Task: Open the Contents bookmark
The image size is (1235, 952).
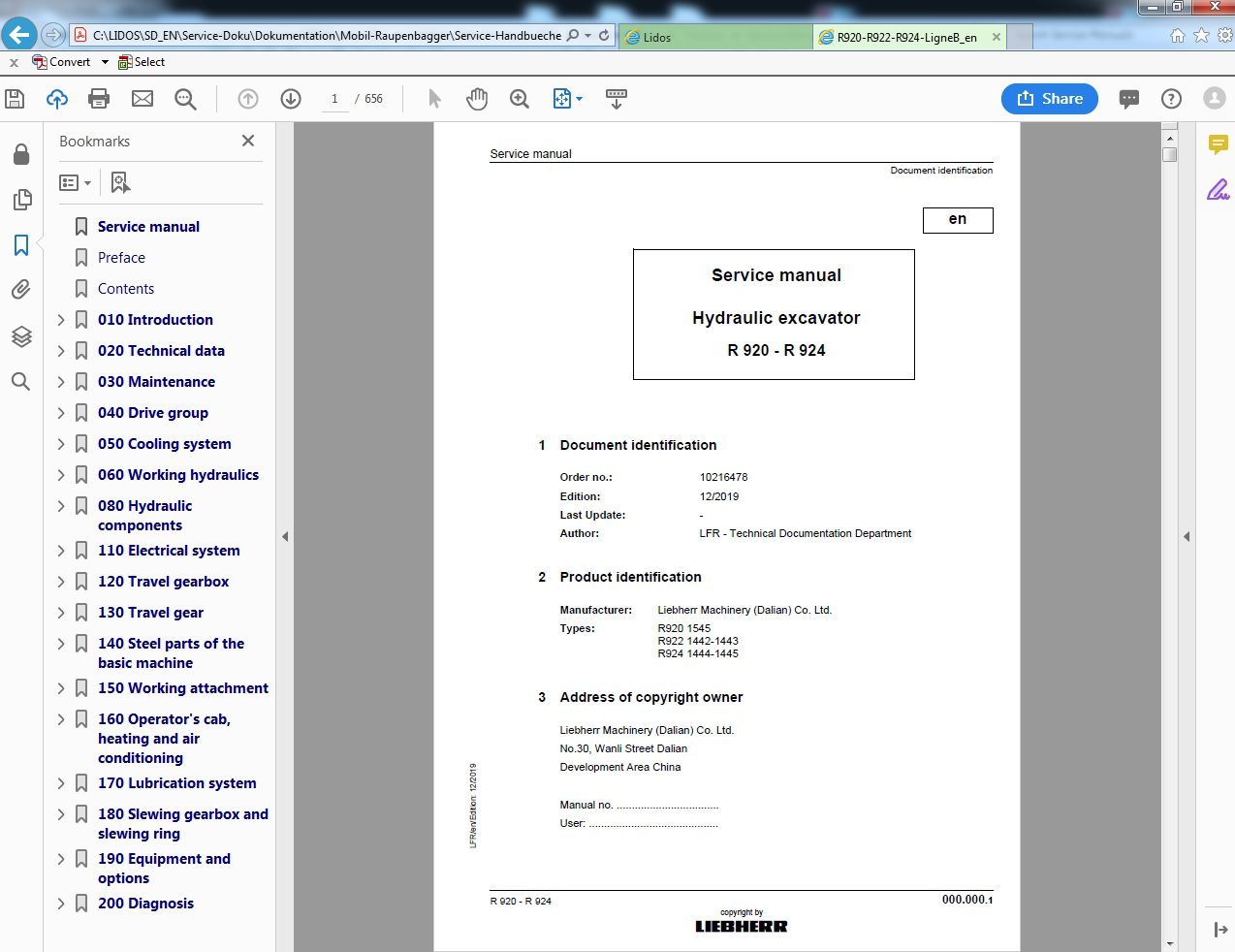Action: pos(126,289)
